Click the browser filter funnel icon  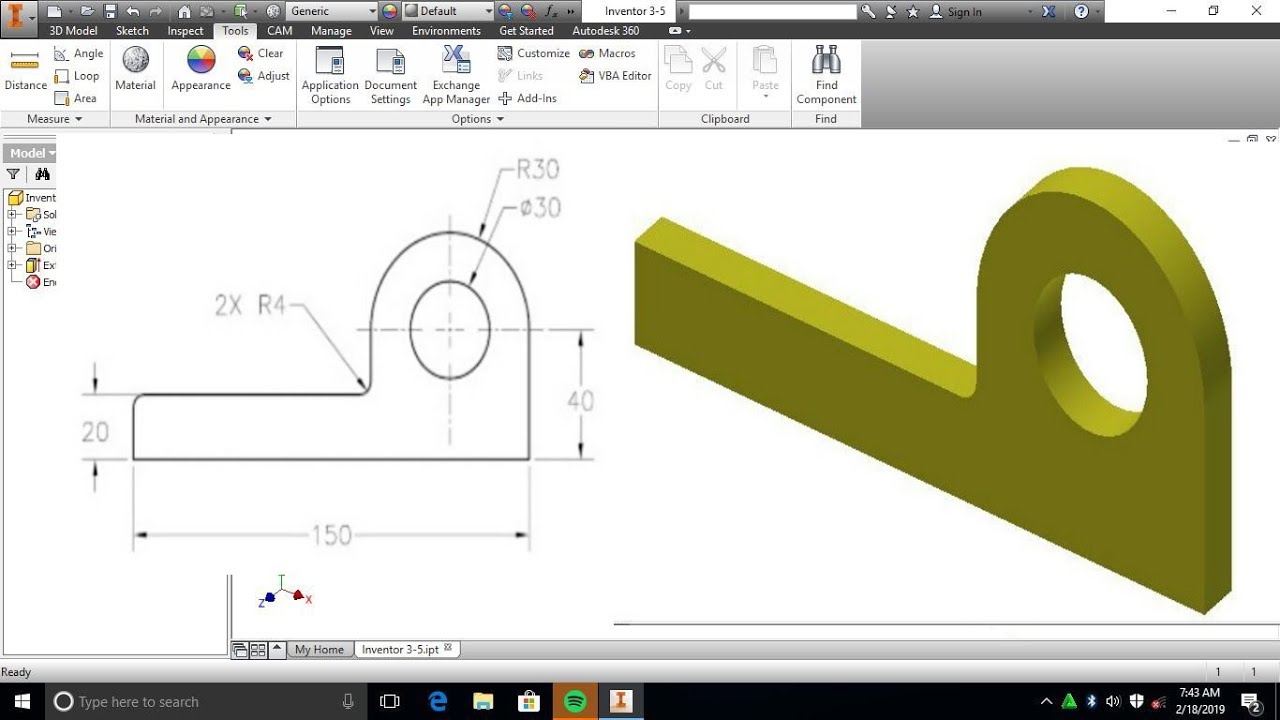tap(13, 174)
